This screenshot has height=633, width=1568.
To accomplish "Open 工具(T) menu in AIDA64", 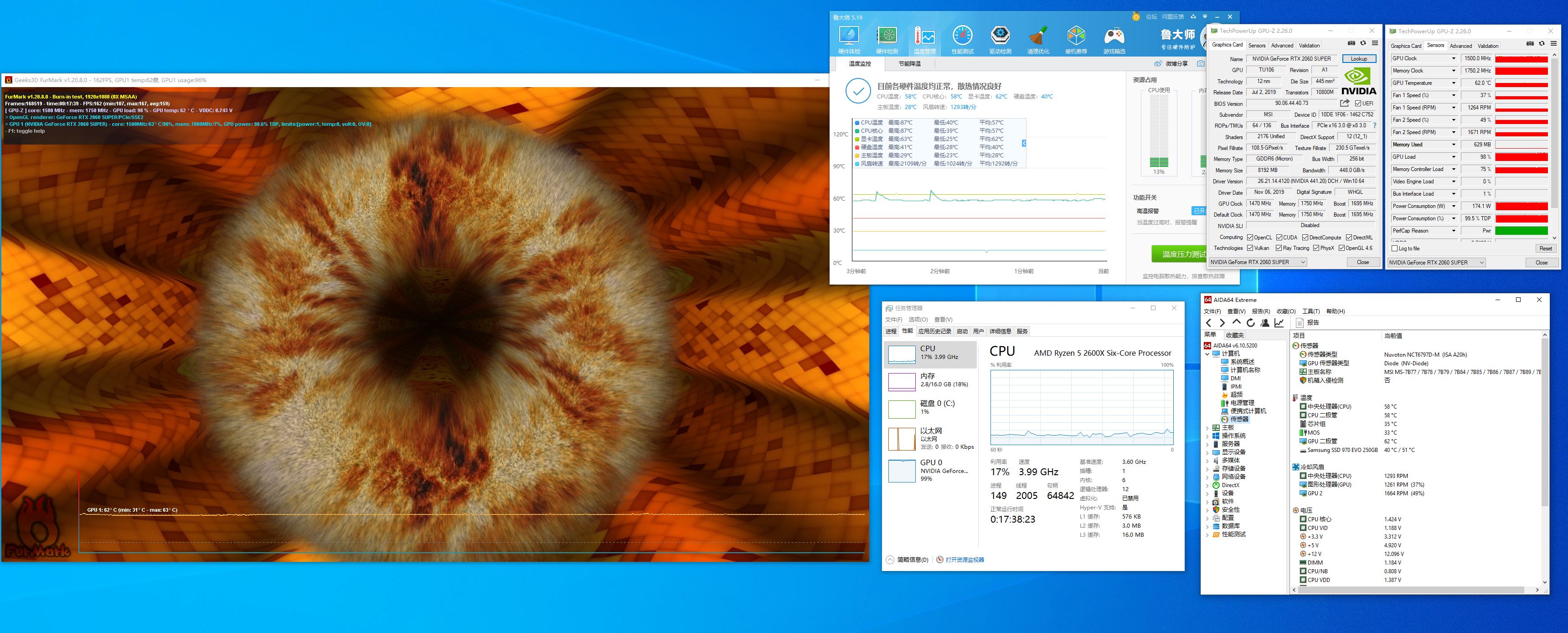I will coord(1310,311).
